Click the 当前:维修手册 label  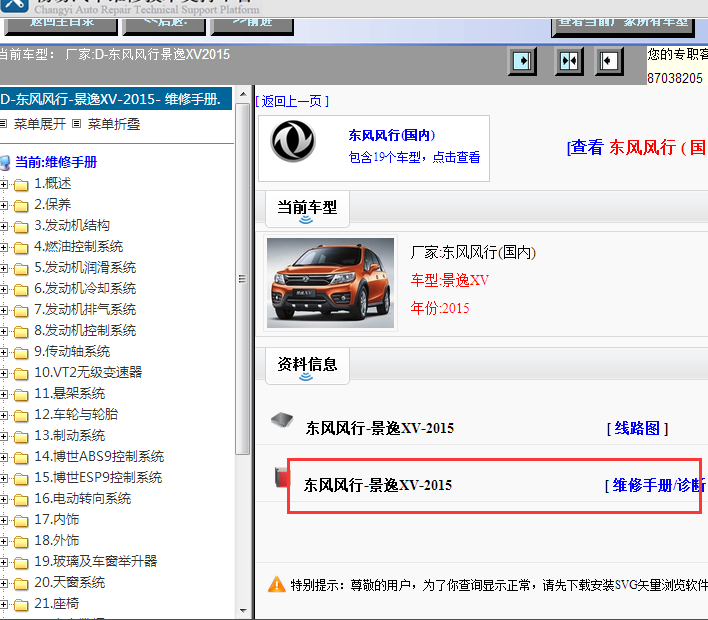point(56,163)
